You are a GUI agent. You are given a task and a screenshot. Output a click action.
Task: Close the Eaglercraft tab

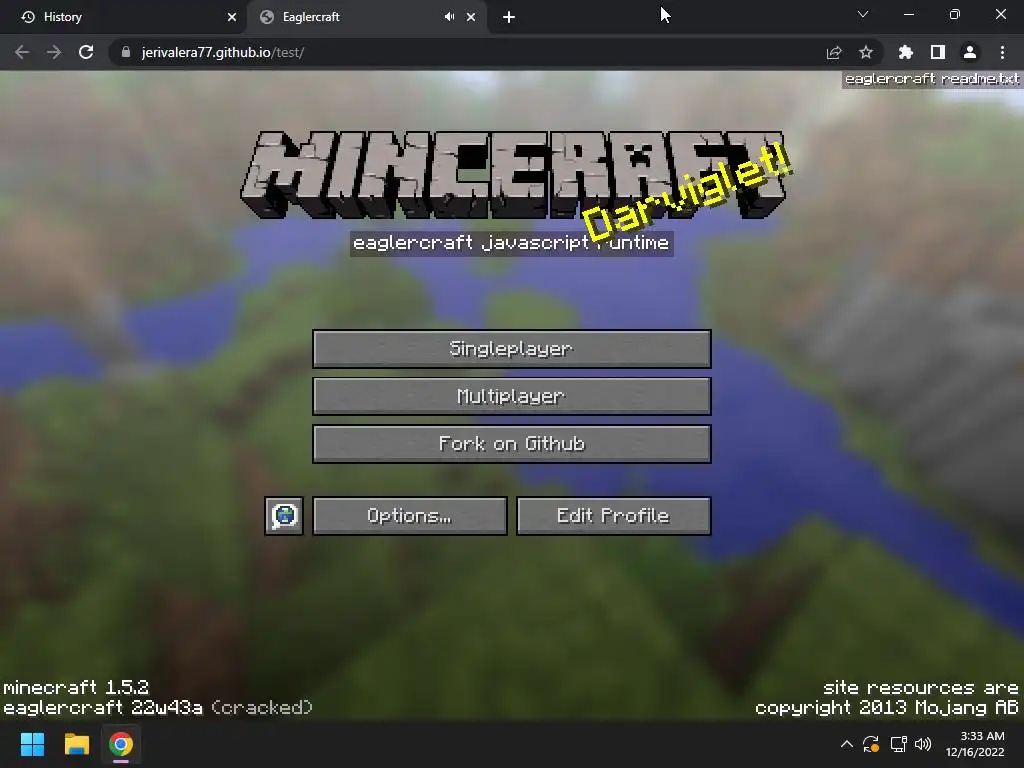pos(471,17)
